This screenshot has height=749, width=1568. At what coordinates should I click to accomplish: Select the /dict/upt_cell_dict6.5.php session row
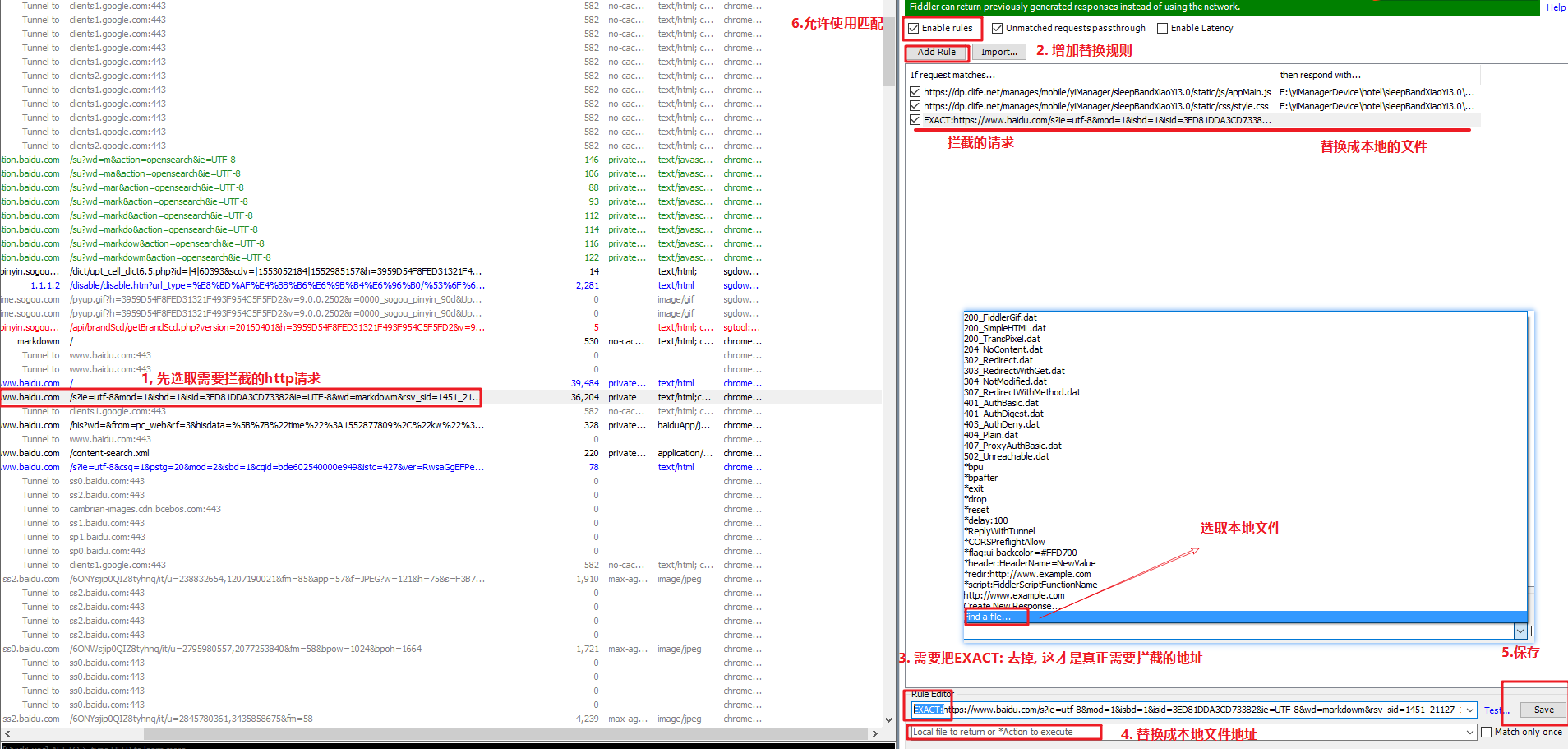440,271
